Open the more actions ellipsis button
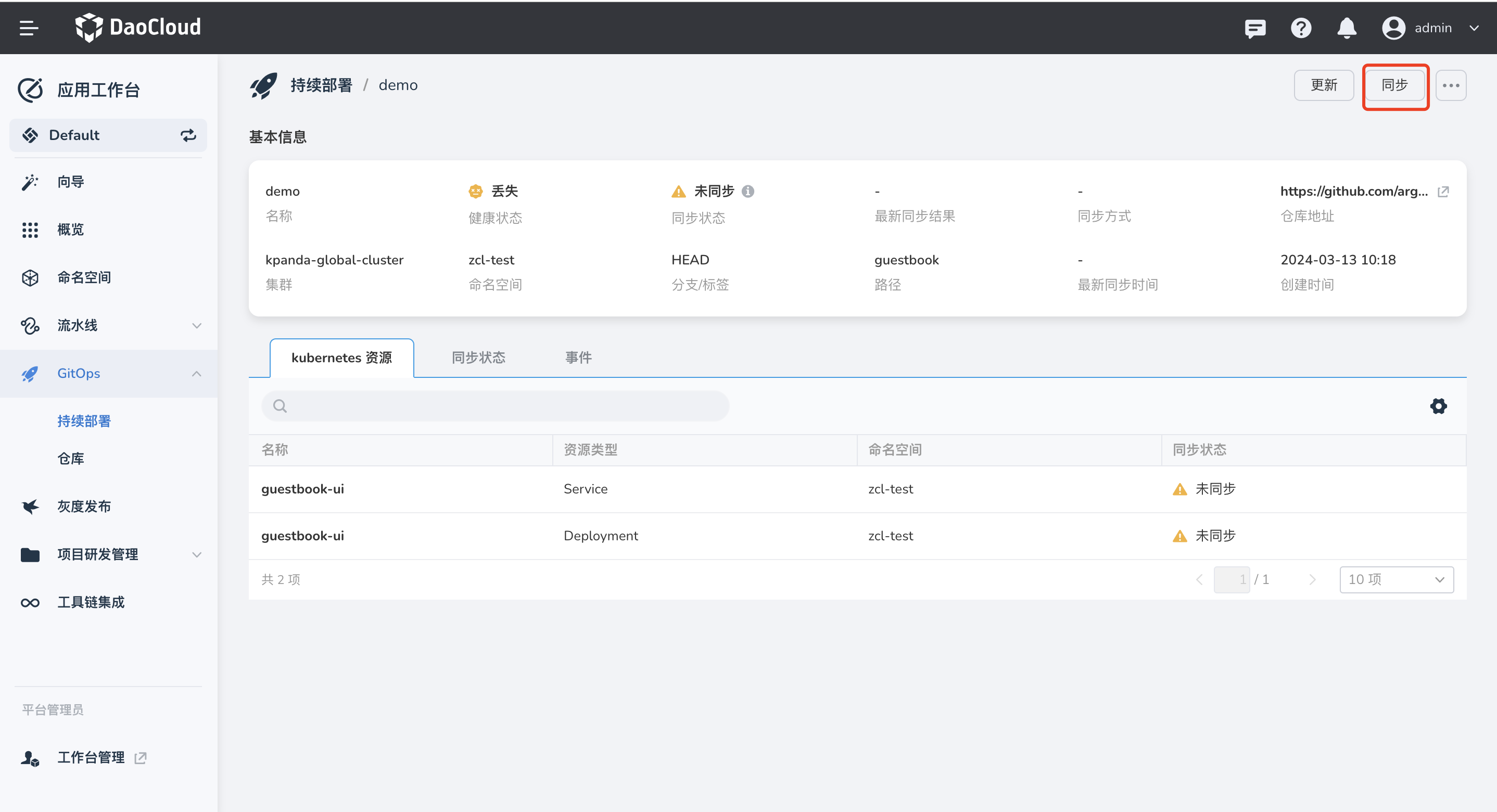This screenshot has height=812, width=1497. (x=1451, y=85)
